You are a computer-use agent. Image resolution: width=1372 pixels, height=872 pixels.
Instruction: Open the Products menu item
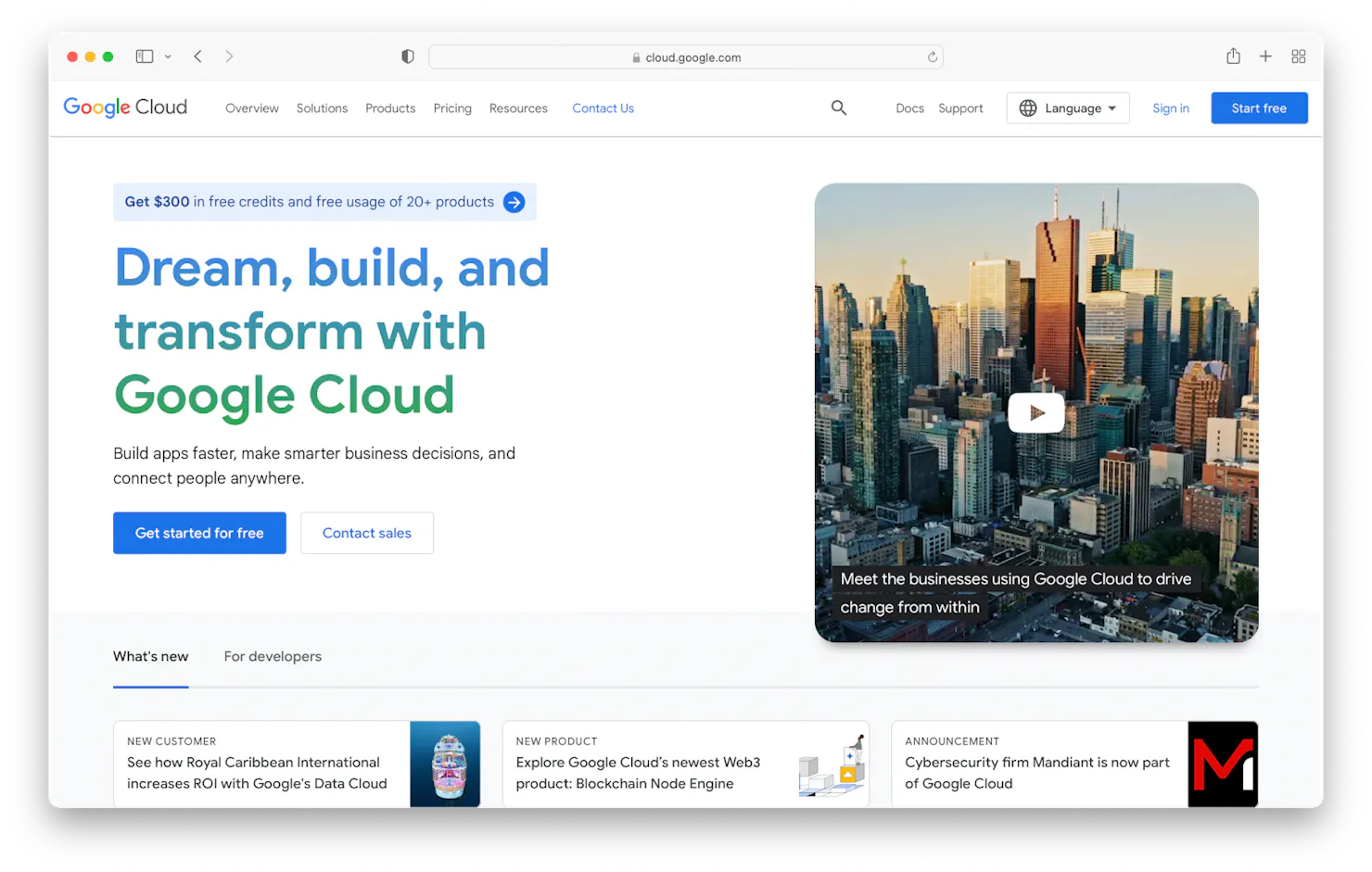(390, 108)
